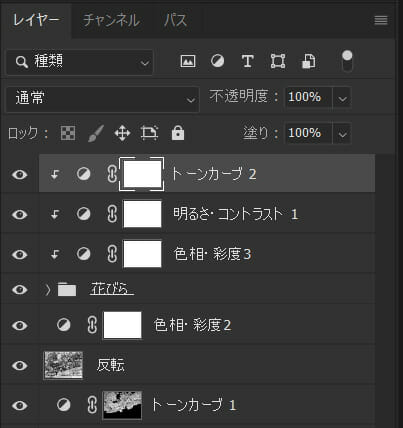
Task: Select layer name 反転
Action: pos(111,365)
